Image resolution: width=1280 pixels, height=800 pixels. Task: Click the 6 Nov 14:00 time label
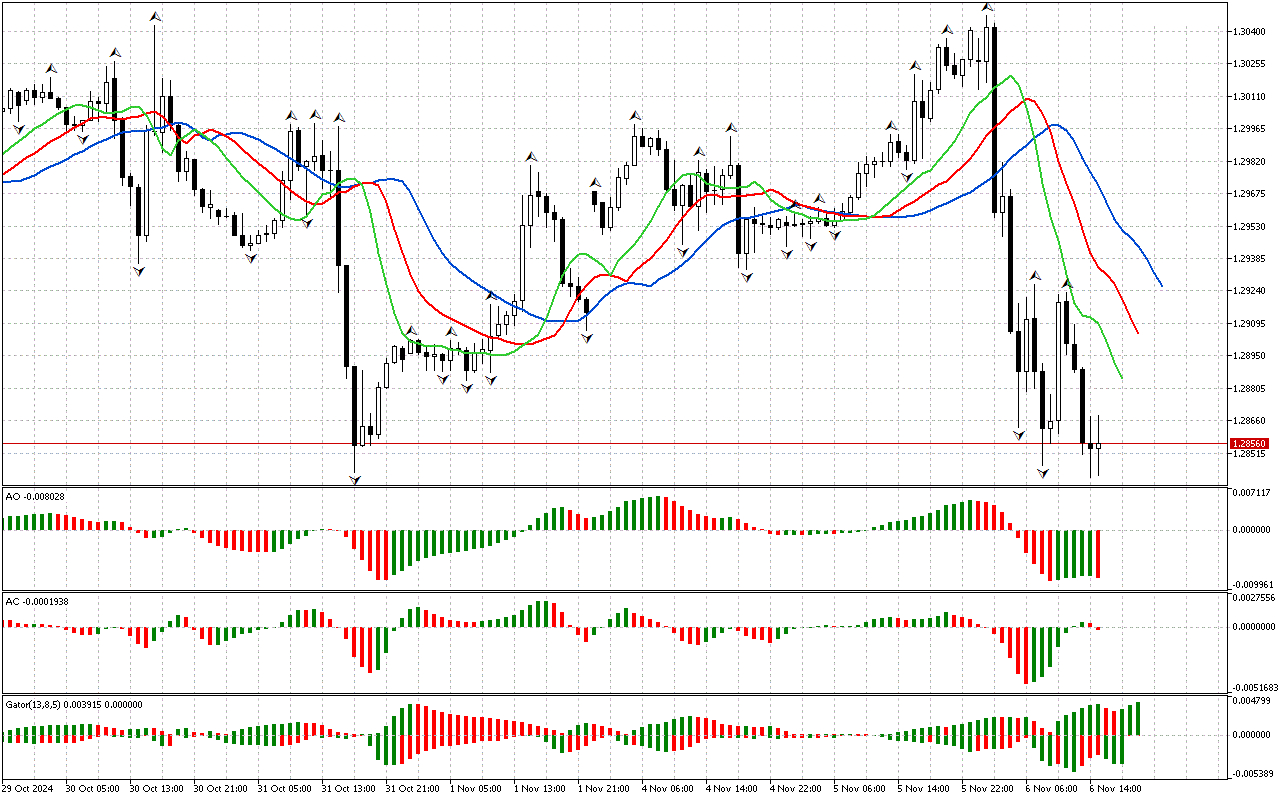[1117, 789]
